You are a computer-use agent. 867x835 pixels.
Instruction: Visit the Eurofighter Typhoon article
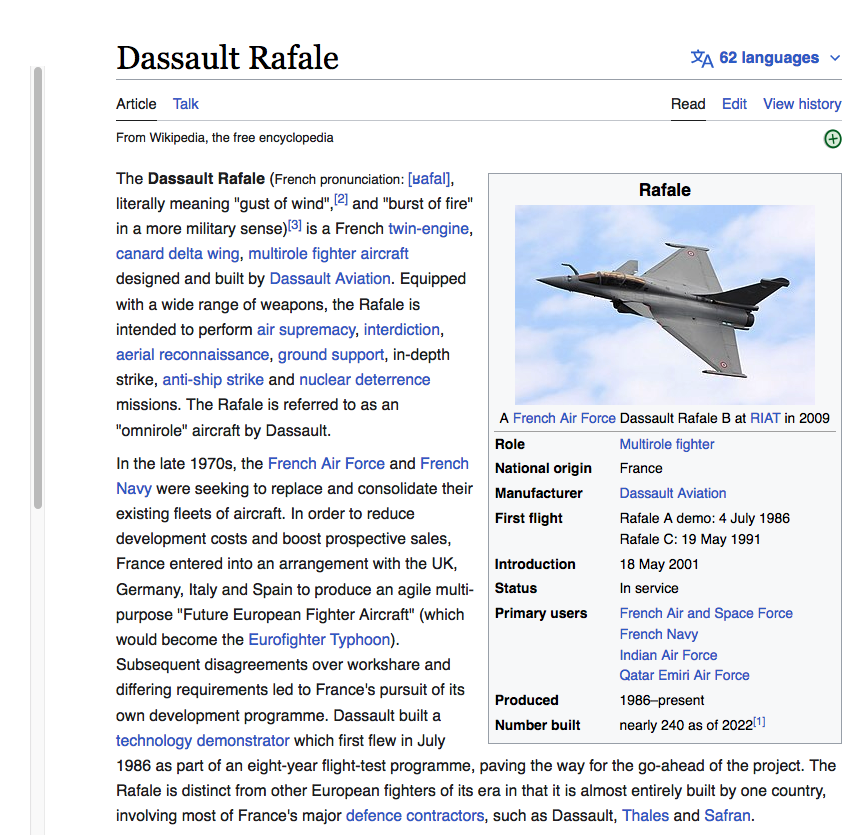319,640
